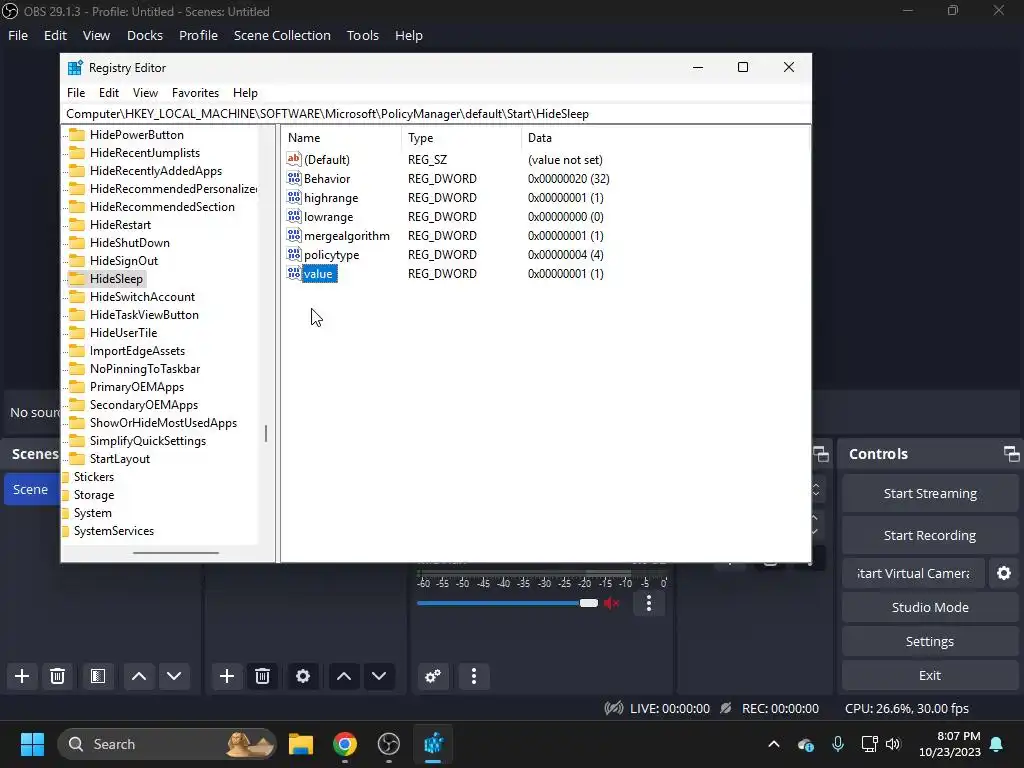Remove selected source with the trash icon
The height and width of the screenshot is (768, 1024).
[x=263, y=676]
